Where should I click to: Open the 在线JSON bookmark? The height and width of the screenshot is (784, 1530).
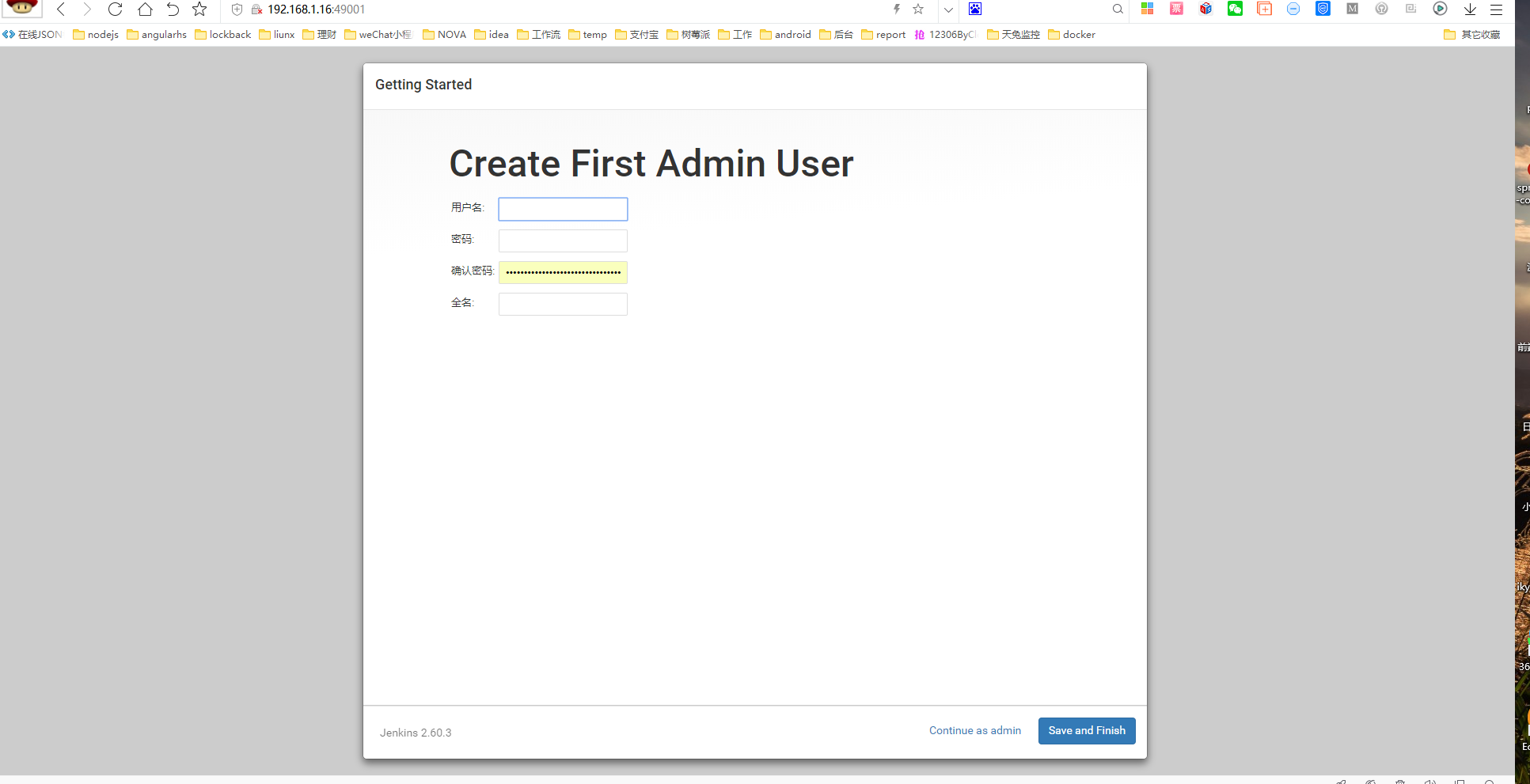tap(32, 35)
